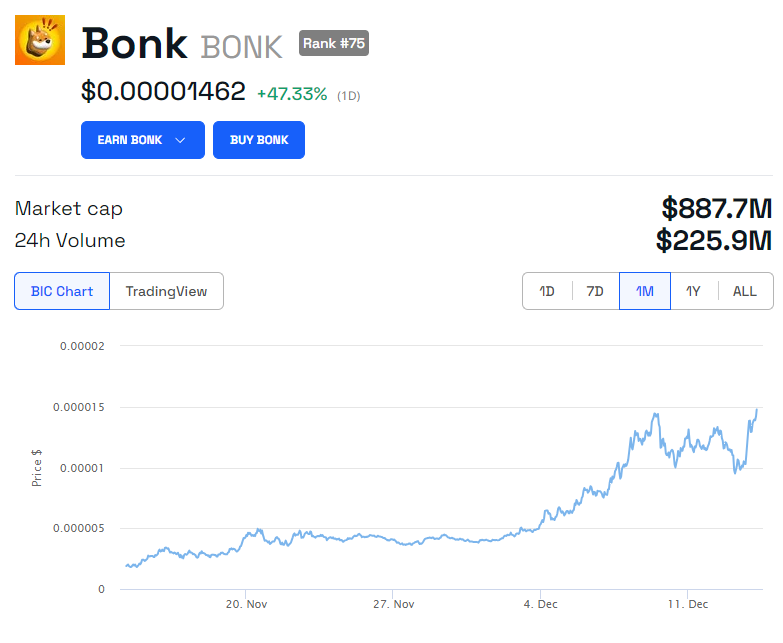The height and width of the screenshot is (643, 783).
Task: Click the Rank #75 badge
Action: coord(334,43)
